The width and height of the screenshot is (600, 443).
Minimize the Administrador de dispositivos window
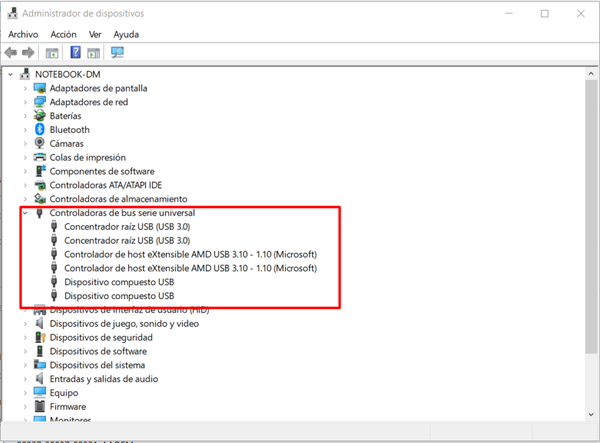[509, 14]
